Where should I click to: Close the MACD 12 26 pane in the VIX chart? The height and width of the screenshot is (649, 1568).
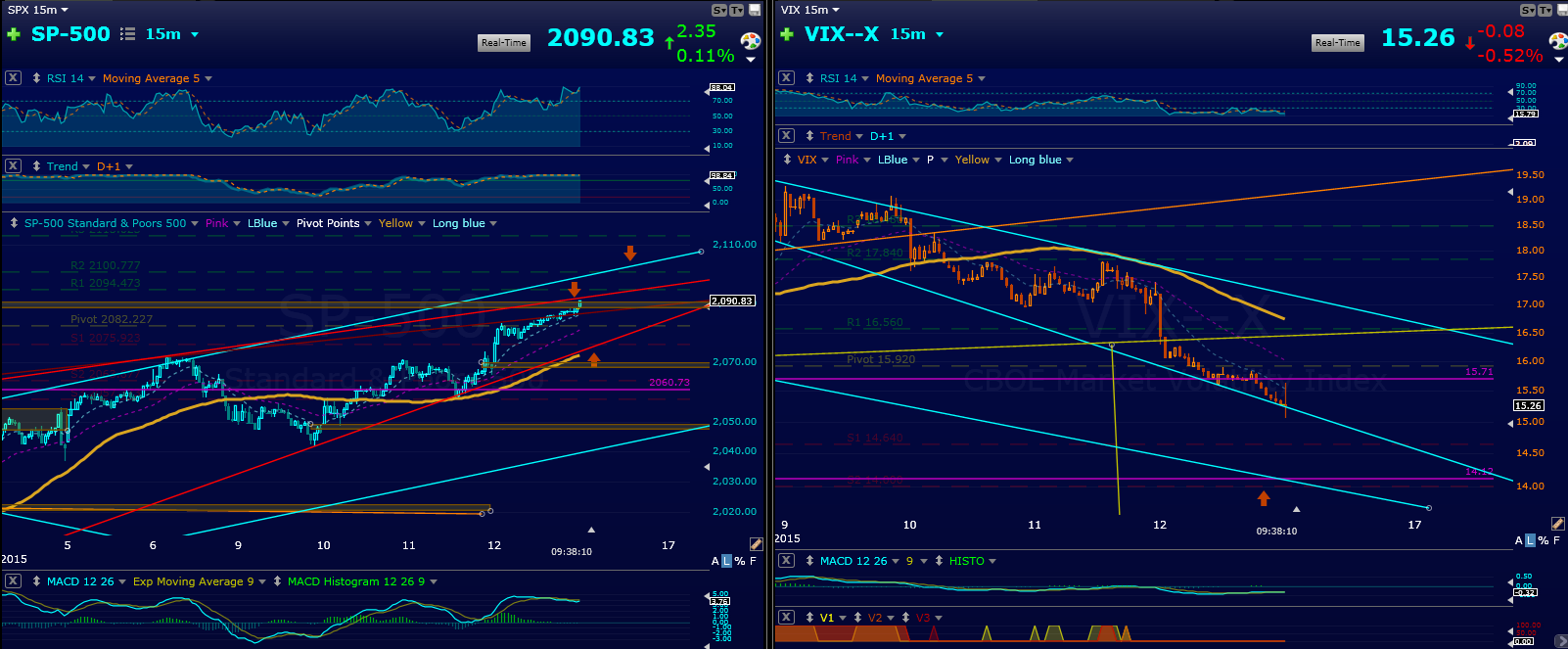tap(786, 561)
